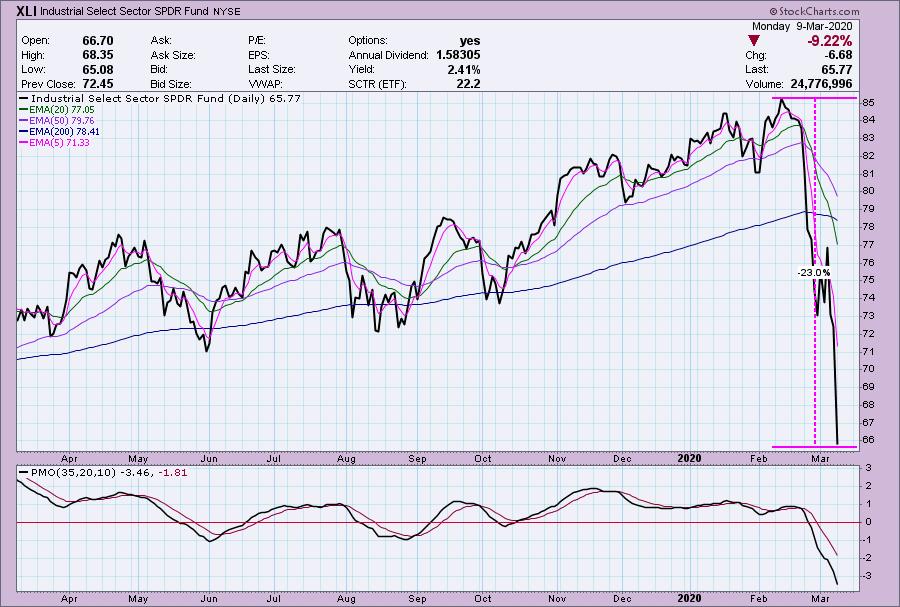Viewport: 900px width, 607px height.
Task: Click the -9.22% change value
Action: [829, 41]
